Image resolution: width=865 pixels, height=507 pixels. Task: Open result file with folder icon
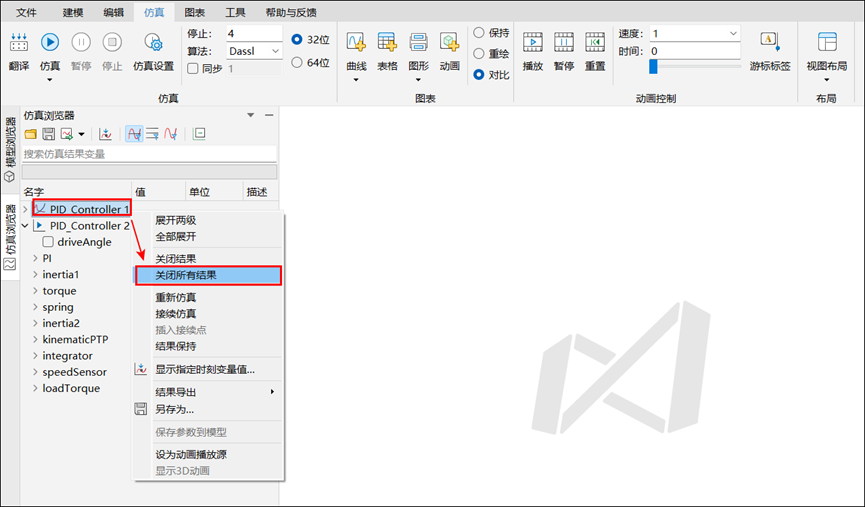click(31, 134)
